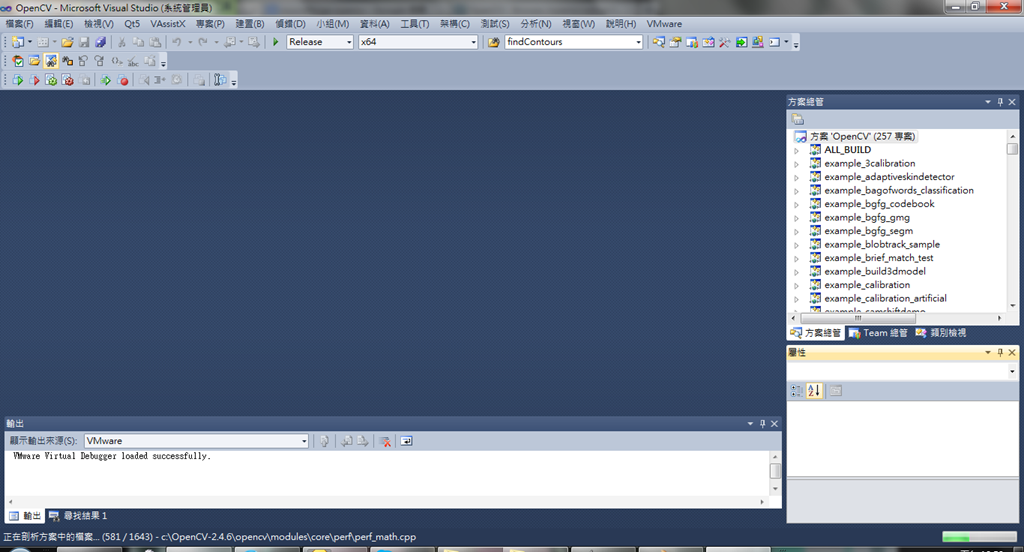The image size is (1024, 552).
Task: Select the 輸出 output tab
Action: 25,516
